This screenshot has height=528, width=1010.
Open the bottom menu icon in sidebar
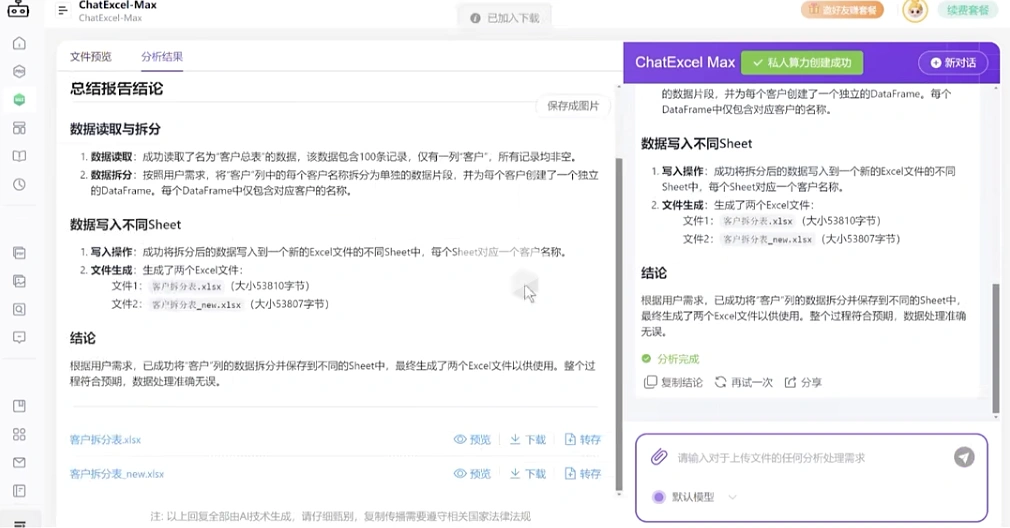[19, 523]
